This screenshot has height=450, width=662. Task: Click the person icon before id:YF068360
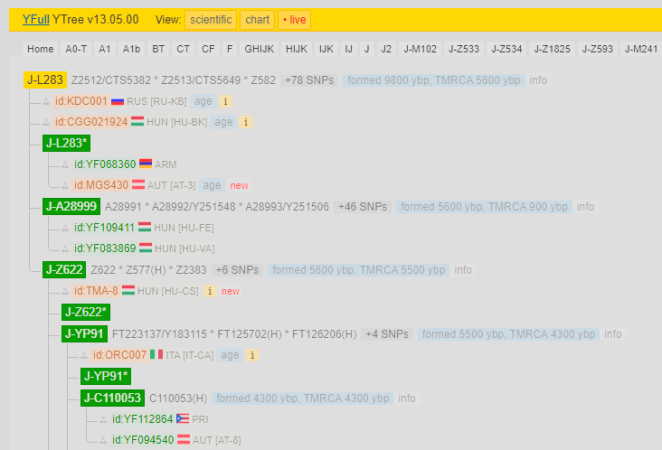click(x=65, y=164)
